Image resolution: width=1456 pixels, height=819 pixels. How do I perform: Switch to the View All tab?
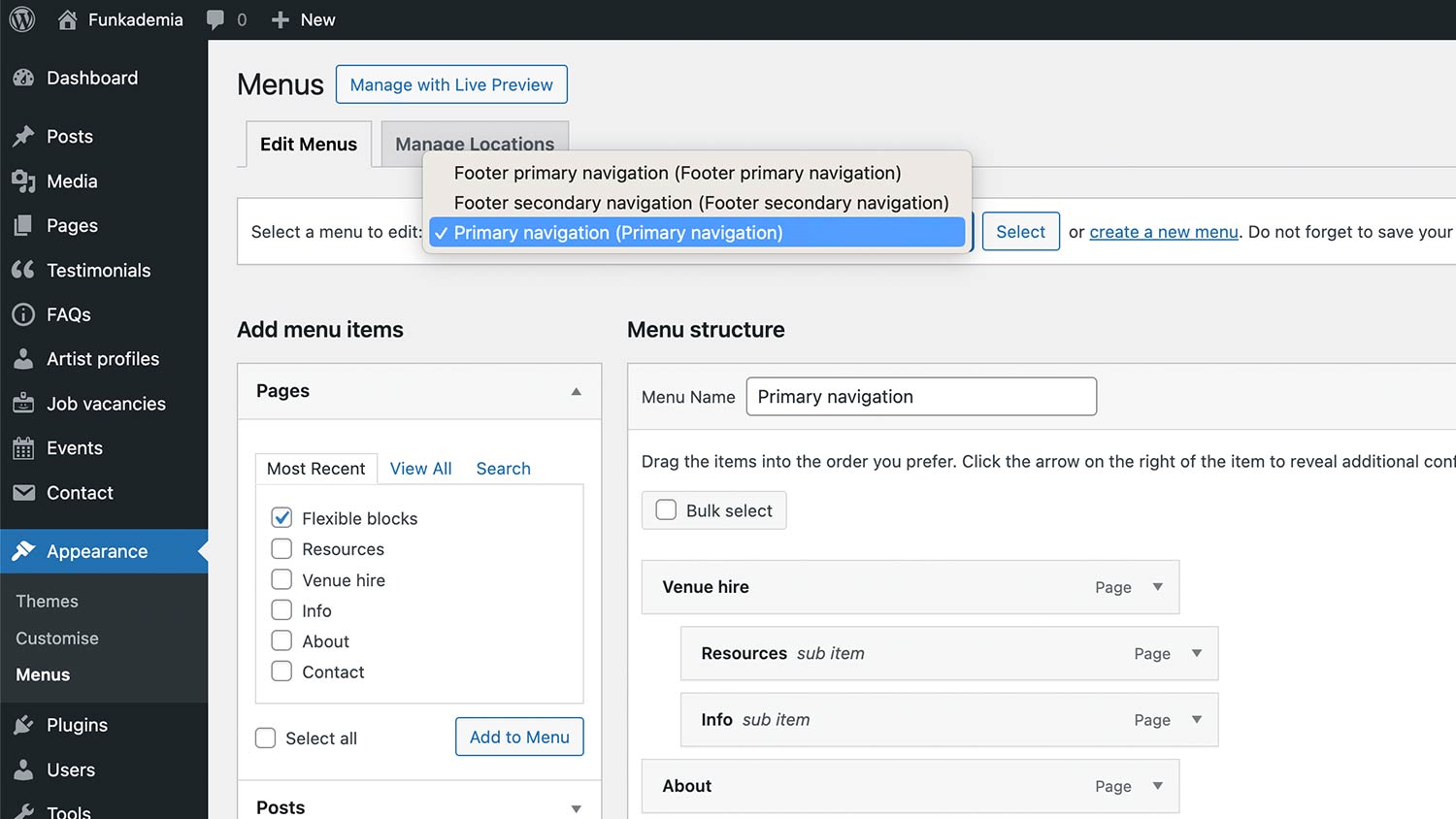tap(420, 469)
